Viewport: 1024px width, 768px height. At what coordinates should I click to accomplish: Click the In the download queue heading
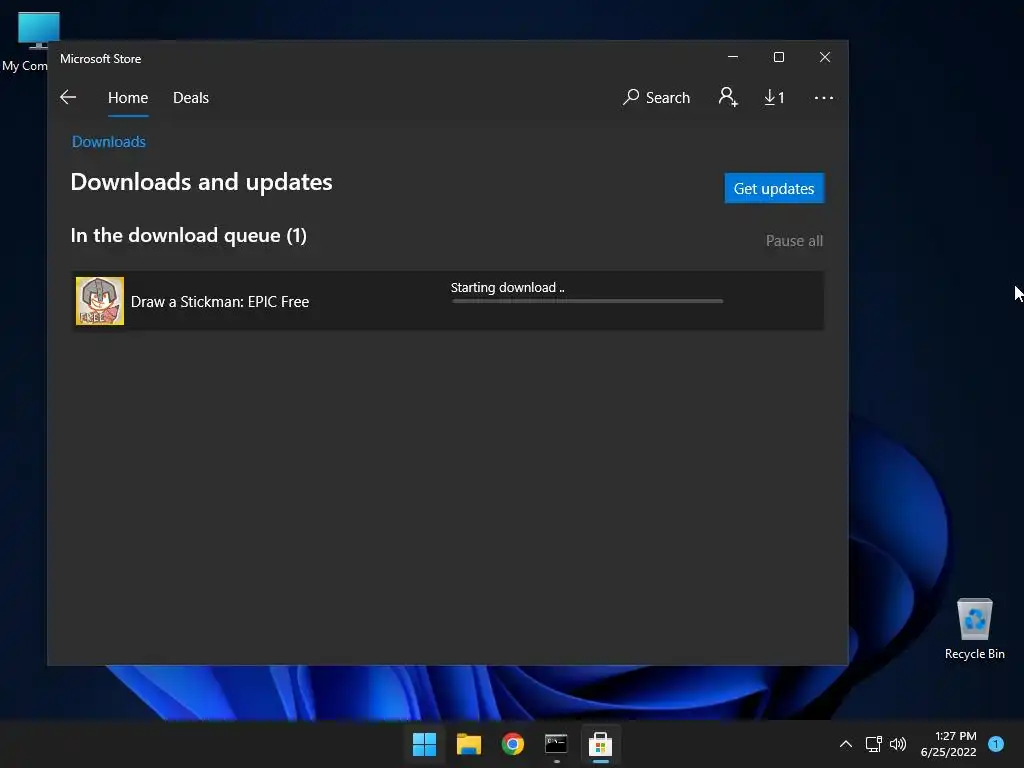pos(189,235)
